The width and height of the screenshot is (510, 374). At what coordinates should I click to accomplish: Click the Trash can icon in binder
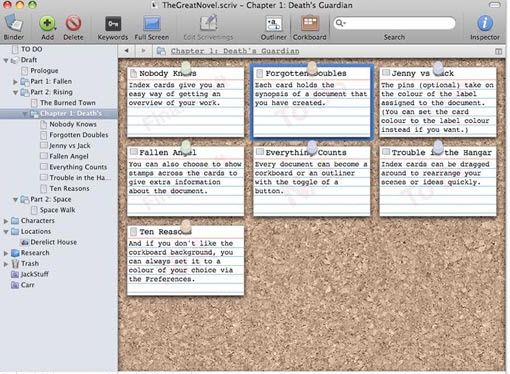(x=15, y=264)
